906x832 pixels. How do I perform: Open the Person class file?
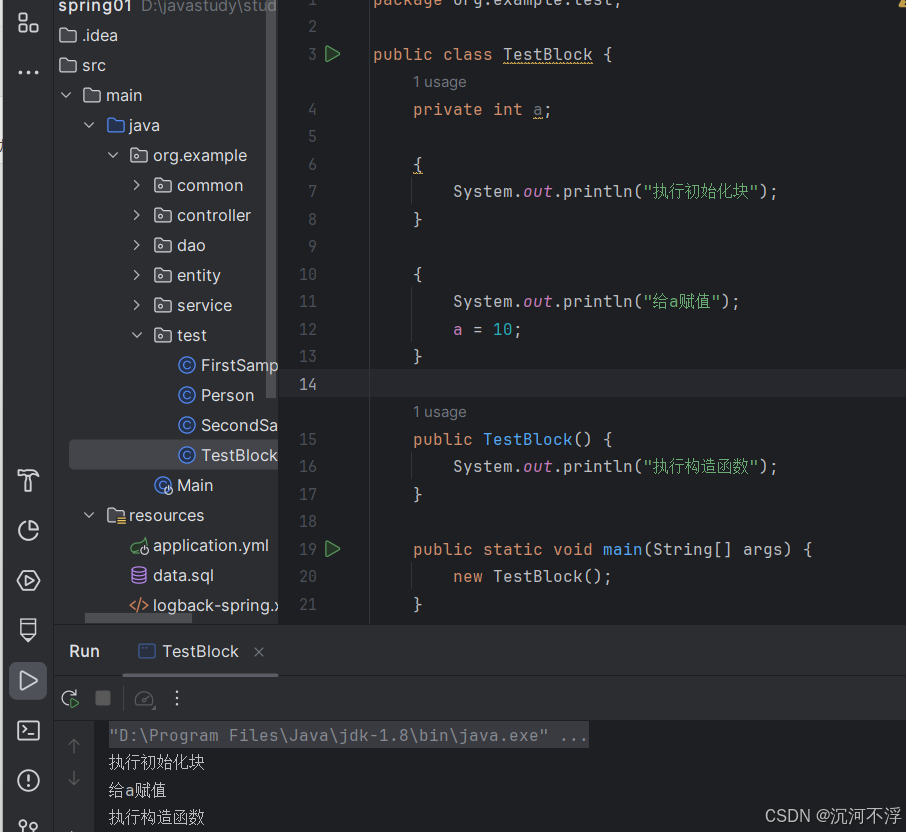pos(216,396)
